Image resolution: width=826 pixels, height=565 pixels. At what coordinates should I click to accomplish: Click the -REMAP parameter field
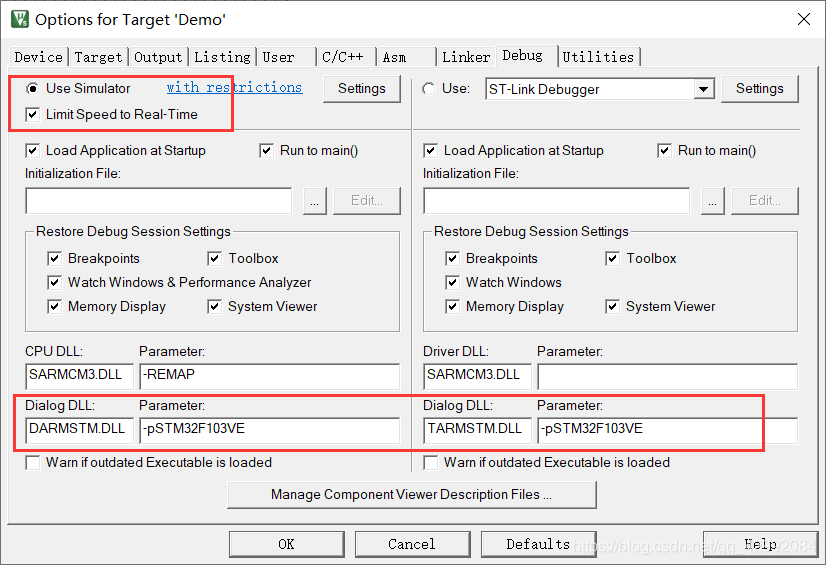pyautogui.click(x=270, y=376)
